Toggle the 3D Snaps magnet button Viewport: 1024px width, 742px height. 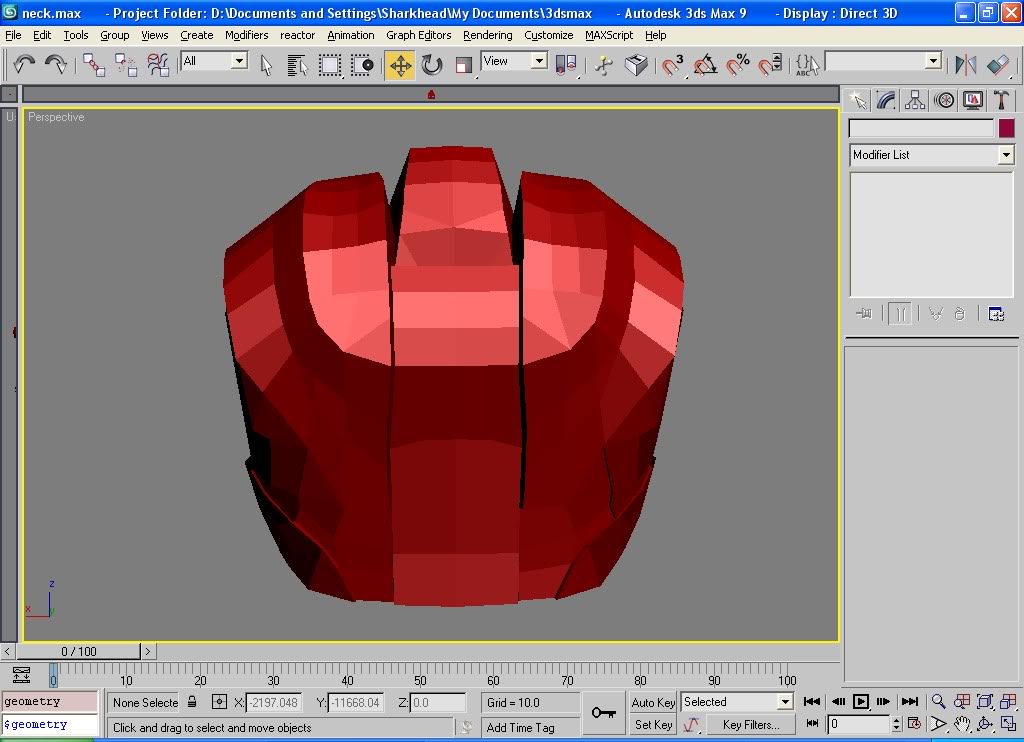click(673, 66)
